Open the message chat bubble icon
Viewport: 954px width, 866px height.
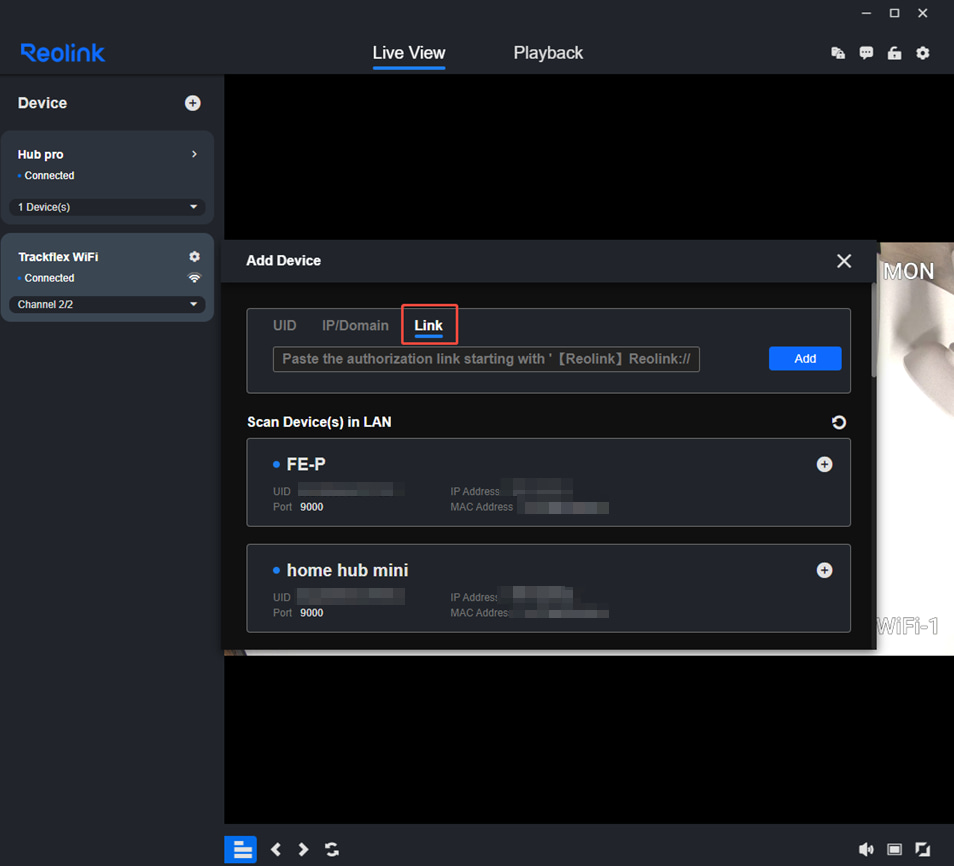coord(866,53)
